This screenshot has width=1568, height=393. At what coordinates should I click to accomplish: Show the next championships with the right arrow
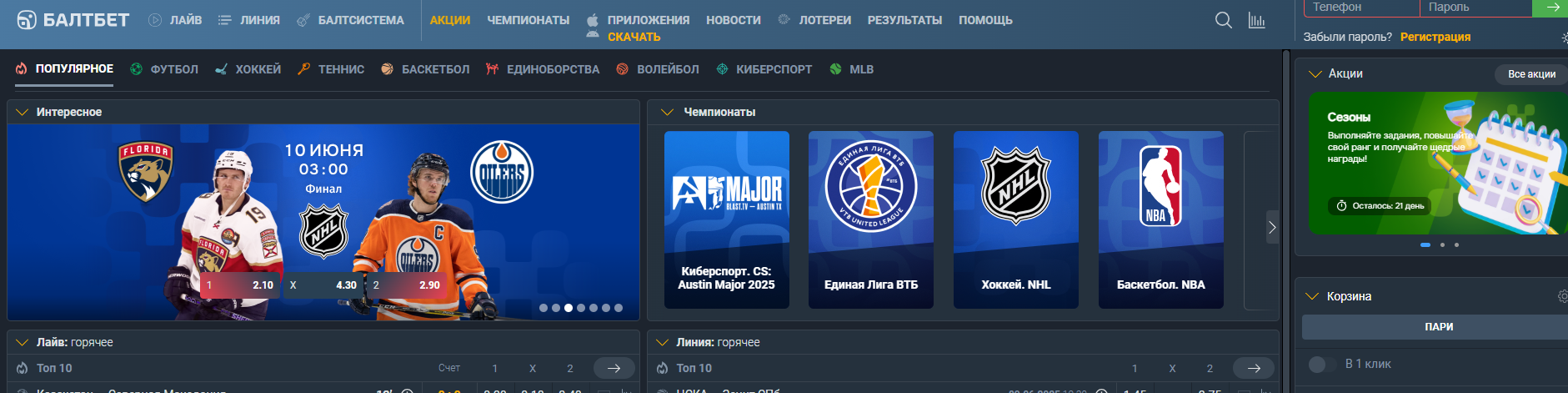click(x=1272, y=227)
